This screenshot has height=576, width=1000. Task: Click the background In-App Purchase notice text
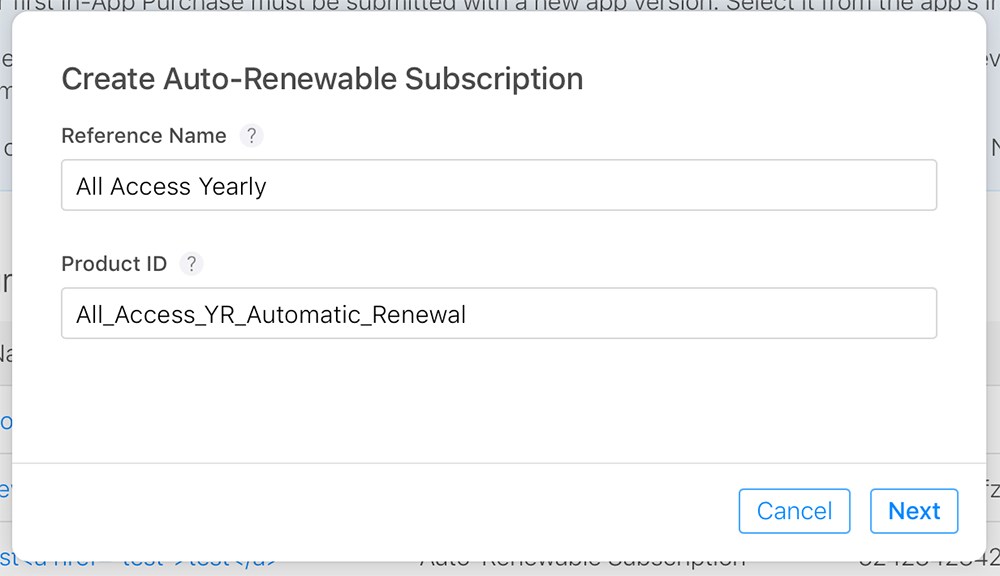point(500,6)
